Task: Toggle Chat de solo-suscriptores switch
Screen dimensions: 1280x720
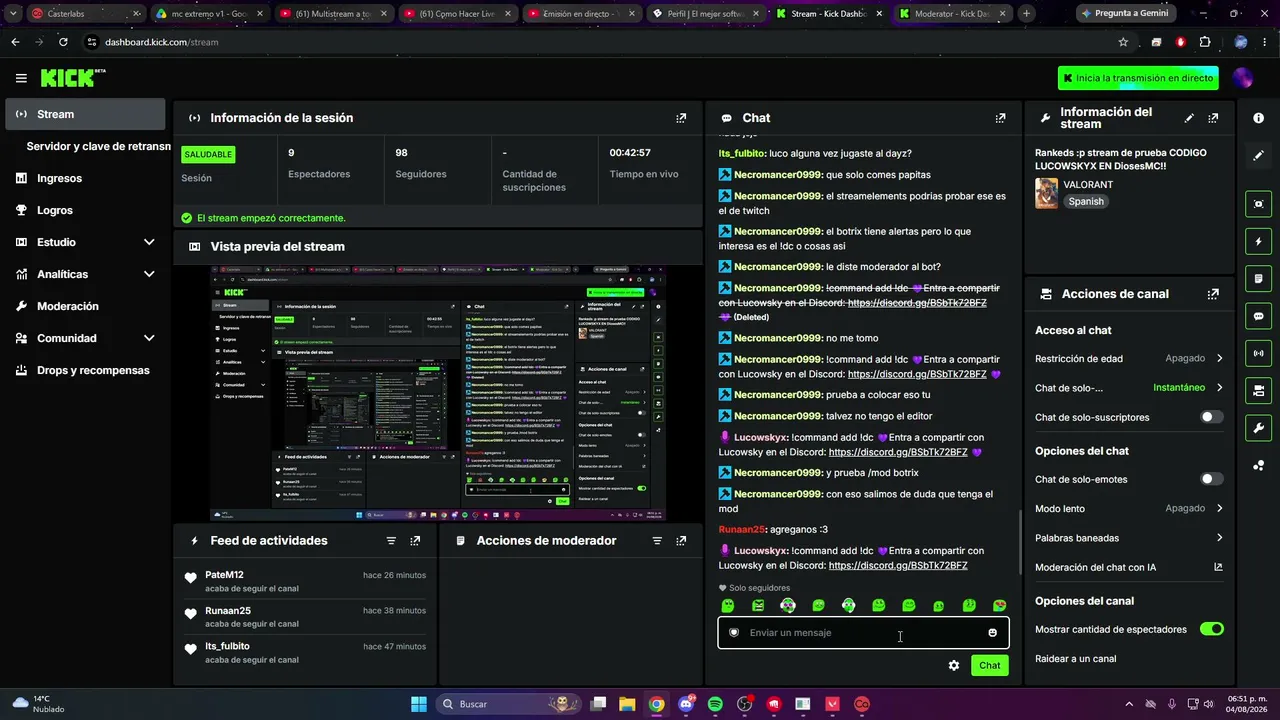Action: click(x=1211, y=417)
